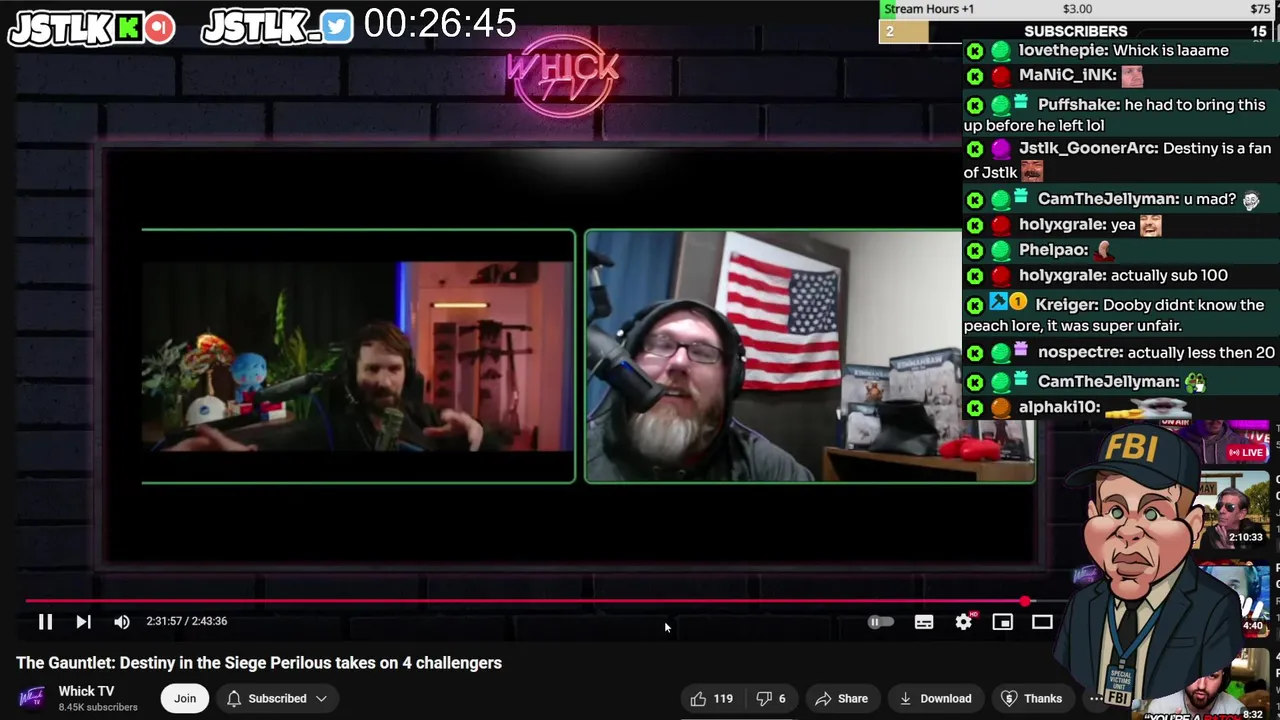
Task: Click username Puffshake in chat
Action: 1078,104
